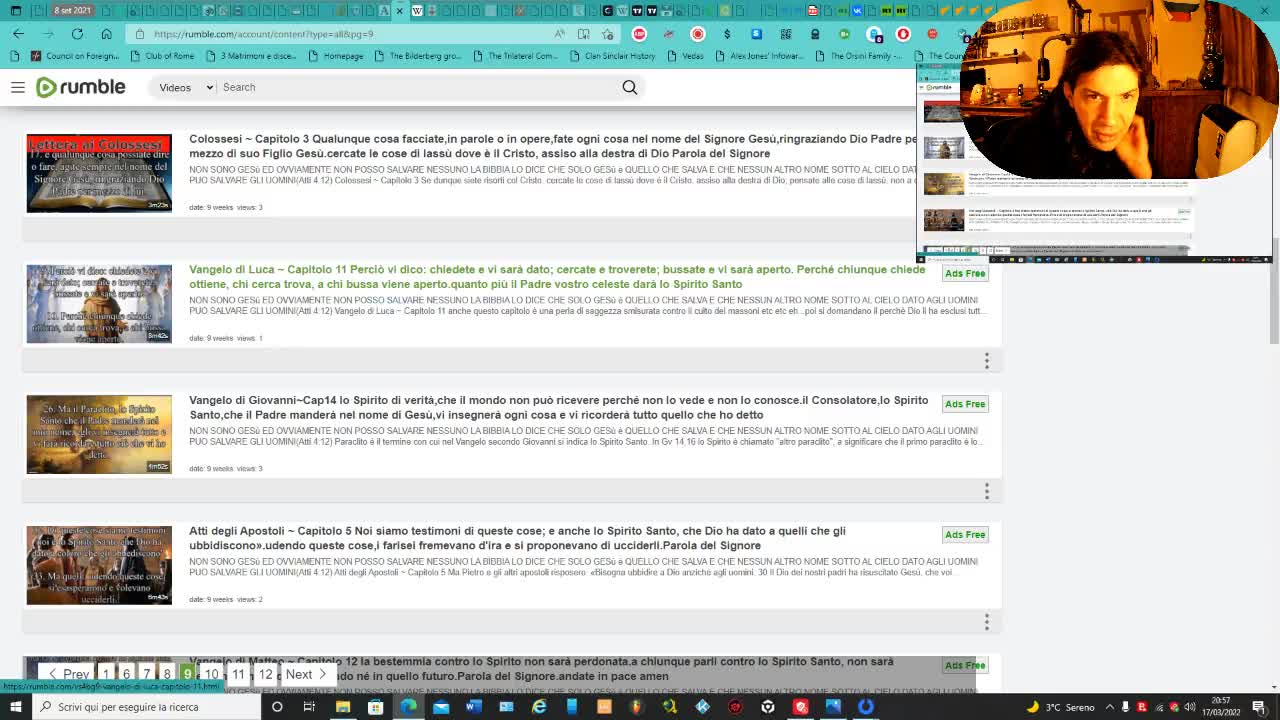Viewport: 1280px width, 720px height.
Task: Go to pagination page 12
Action: [265, 675]
